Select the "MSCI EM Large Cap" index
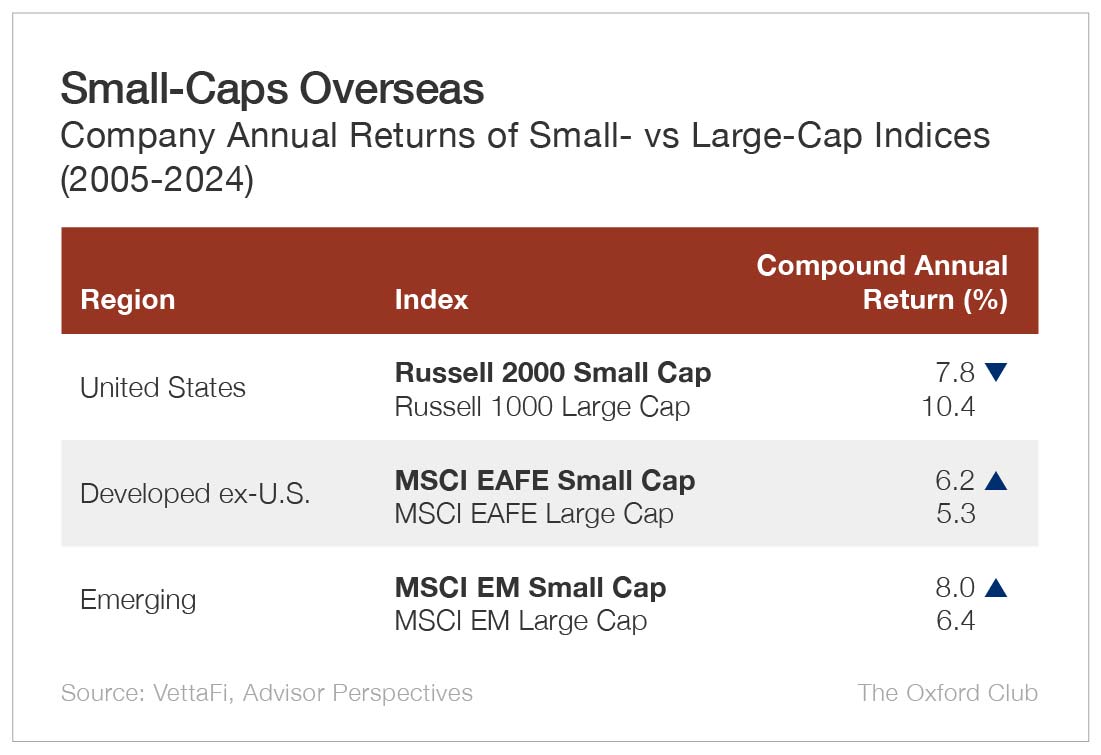1101x755 pixels. click(520, 621)
